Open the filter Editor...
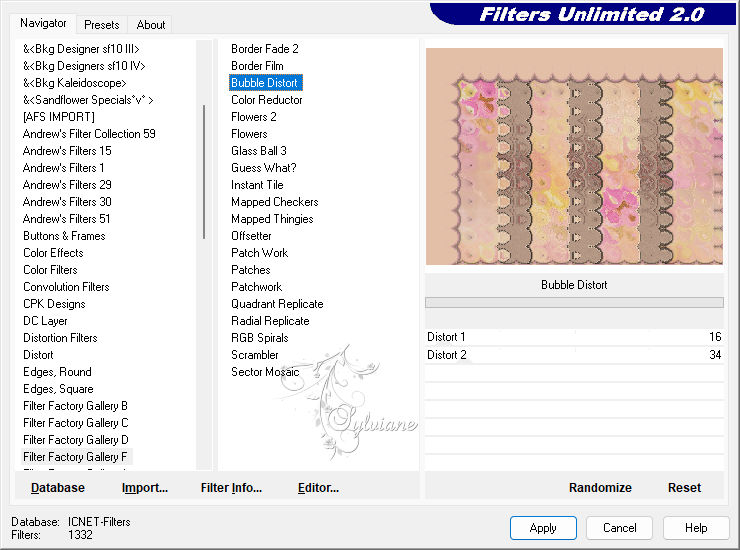Viewport: 740px width, 550px height. coord(319,488)
